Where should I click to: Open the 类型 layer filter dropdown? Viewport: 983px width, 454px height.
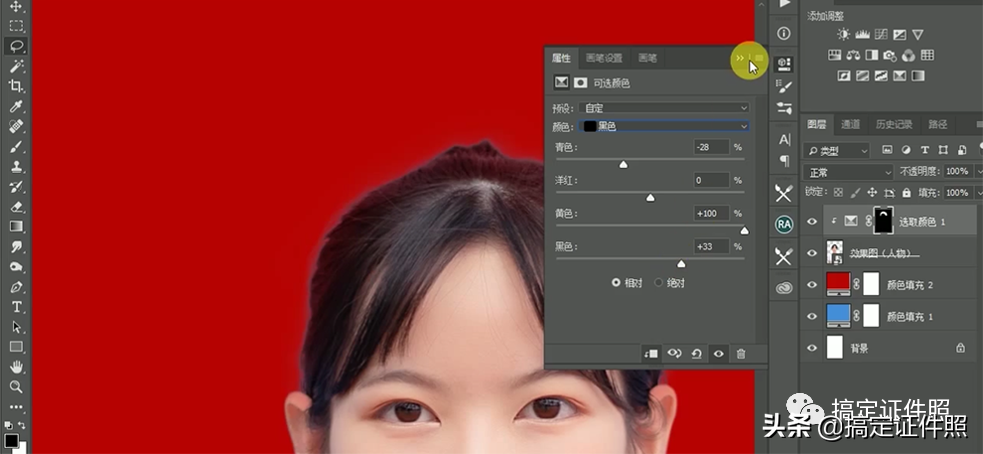(836, 150)
